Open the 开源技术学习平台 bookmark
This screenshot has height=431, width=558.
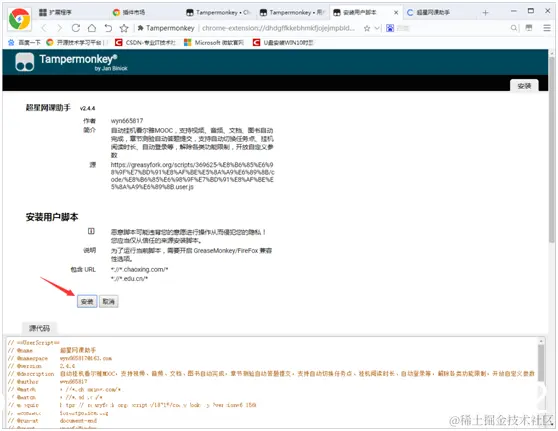(75, 43)
